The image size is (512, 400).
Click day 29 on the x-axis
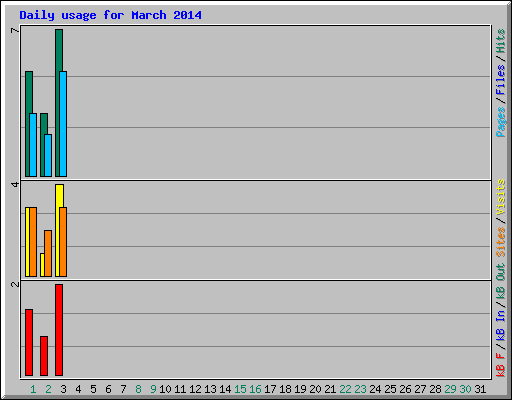coord(450,389)
